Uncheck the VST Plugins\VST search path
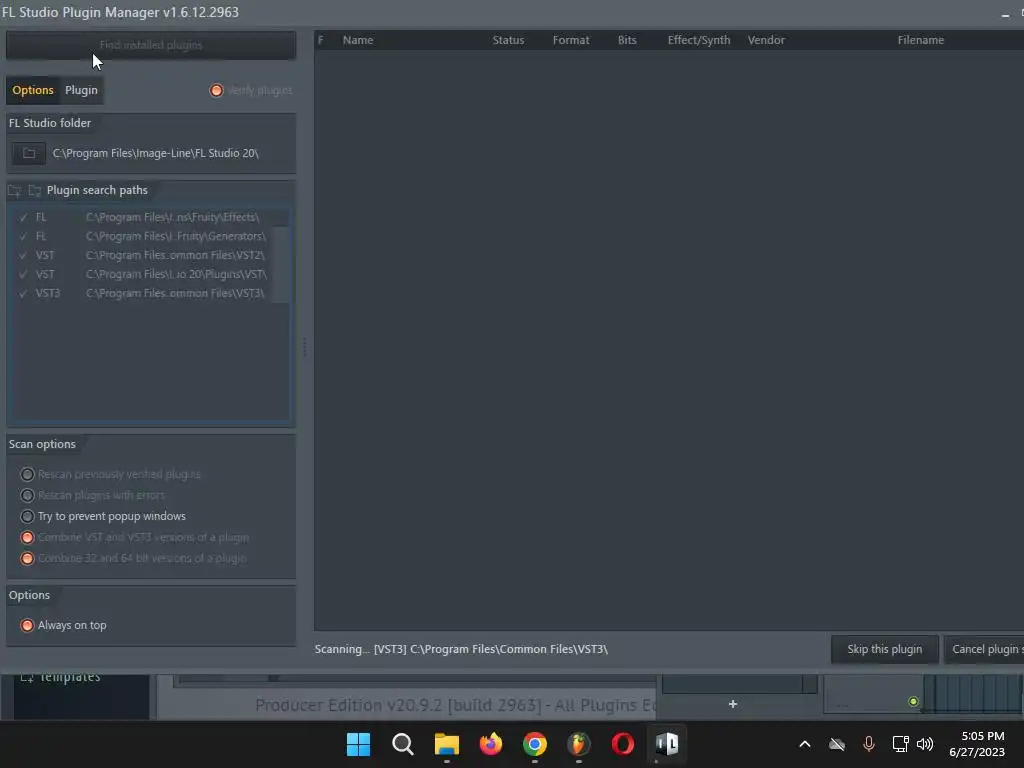This screenshot has width=1024, height=768. (24, 274)
